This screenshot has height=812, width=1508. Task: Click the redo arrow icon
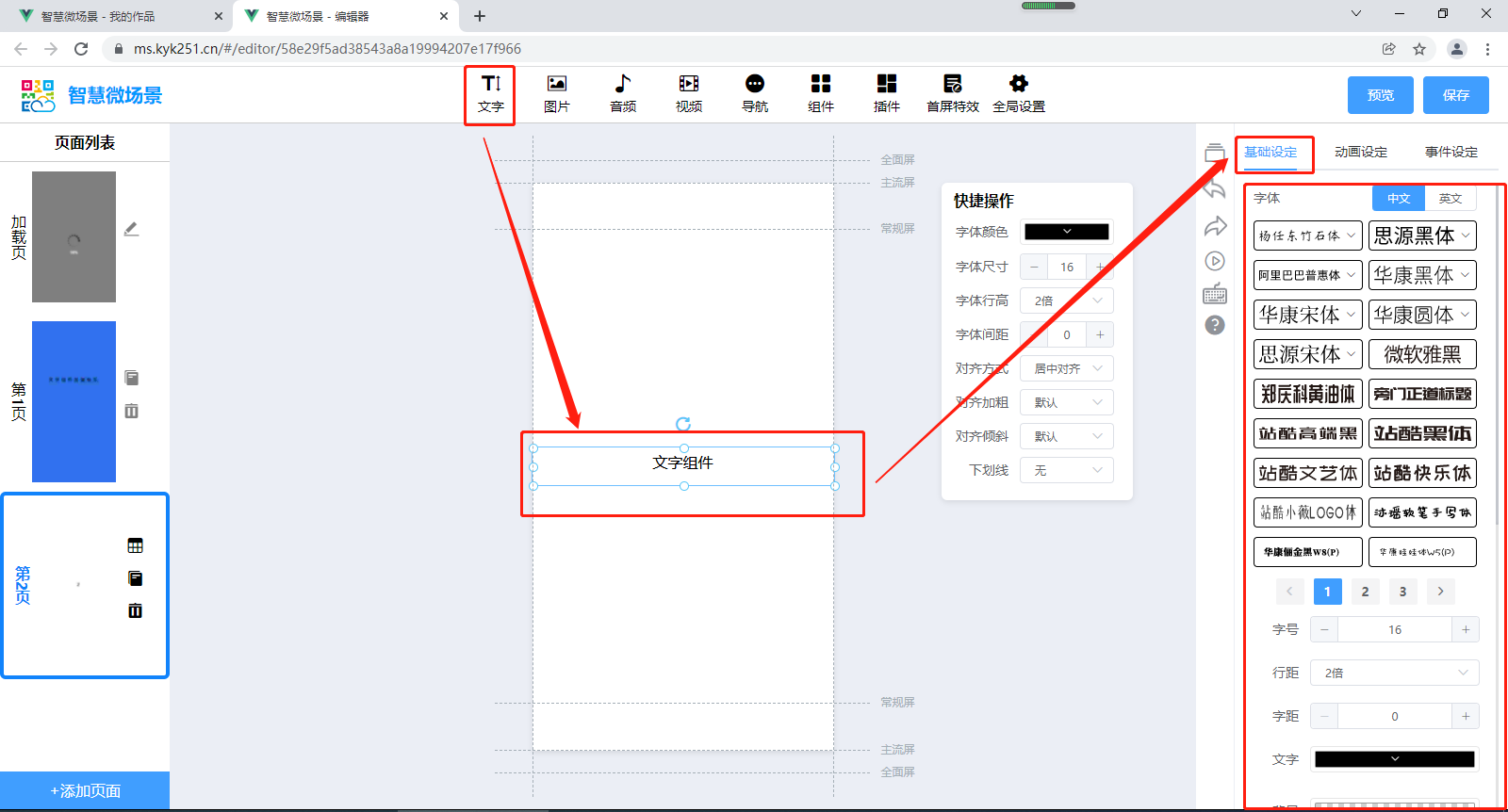(x=1215, y=226)
